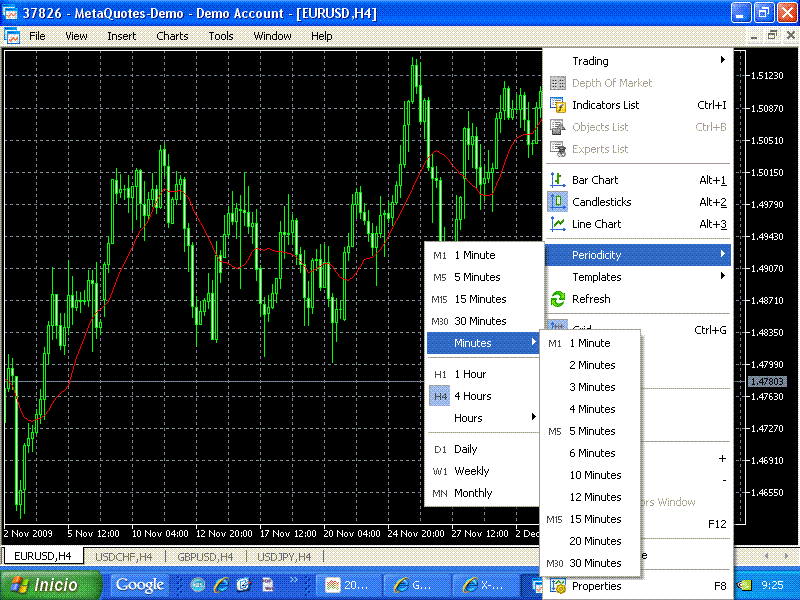Screen dimensions: 800x600
Task: Switch to the USDJPY,H4 chart tab
Action: [283, 556]
